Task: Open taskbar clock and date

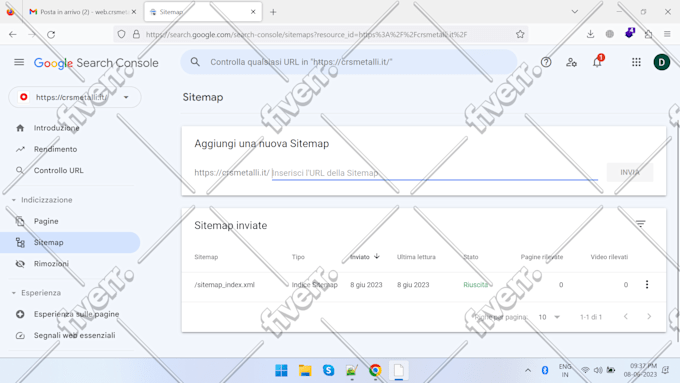Action: (640, 370)
